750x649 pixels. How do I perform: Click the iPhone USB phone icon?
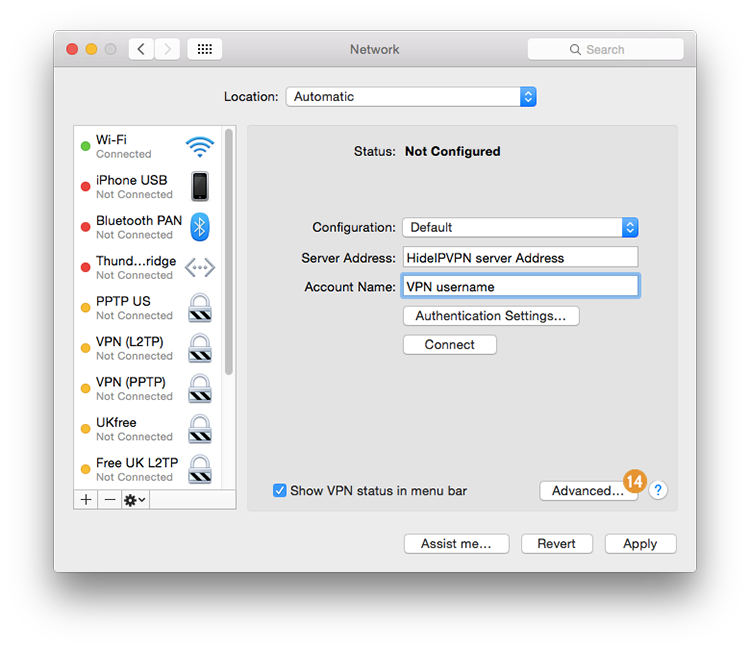tap(200, 186)
